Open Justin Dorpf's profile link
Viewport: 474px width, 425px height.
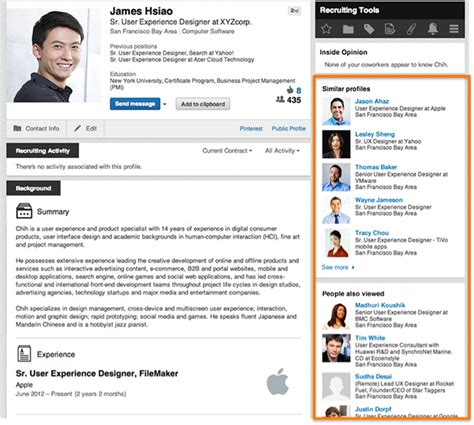tap(373, 409)
